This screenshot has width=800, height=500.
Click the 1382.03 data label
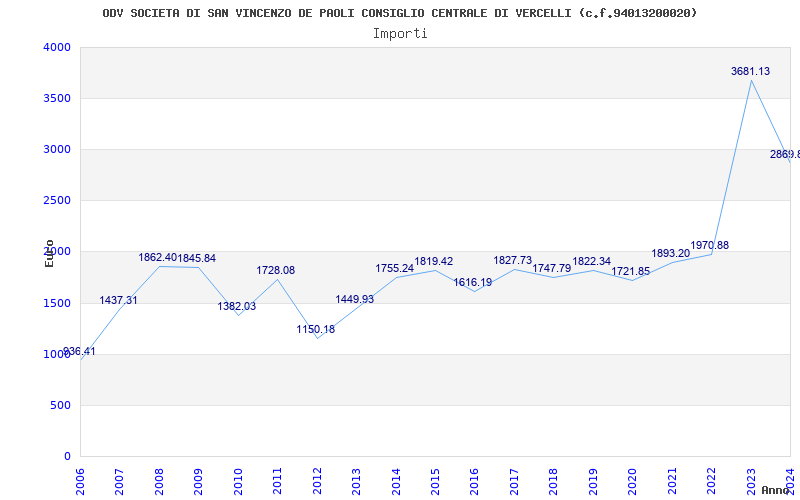(x=237, y=307)
